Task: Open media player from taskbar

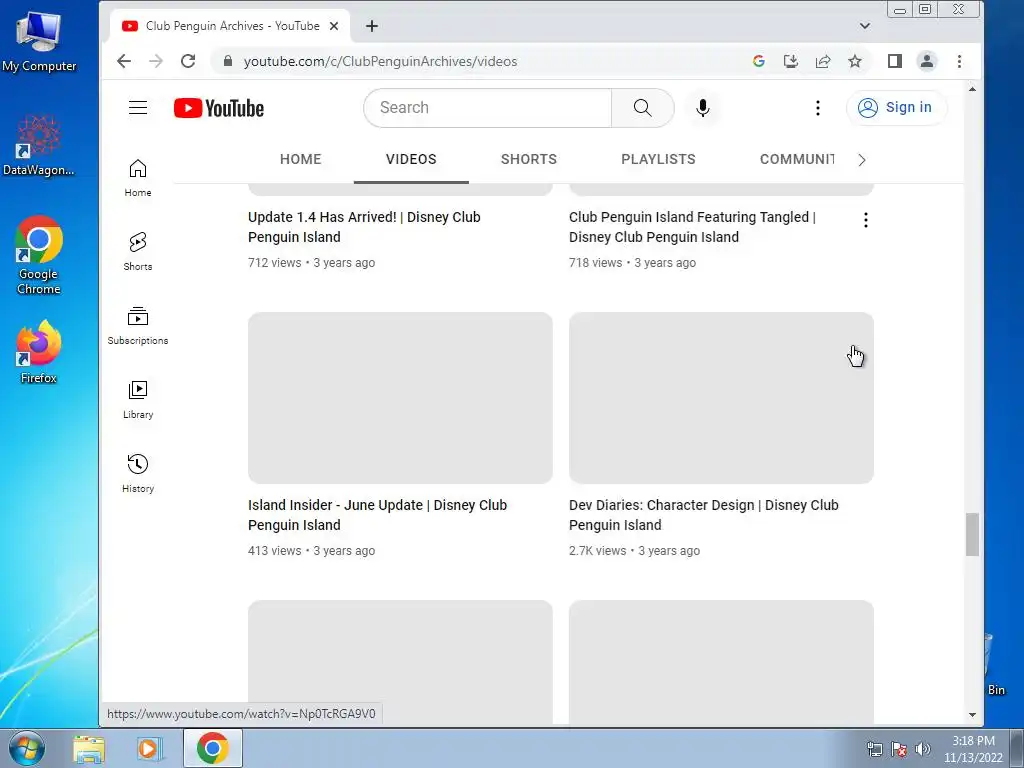Action: (148, 749)
